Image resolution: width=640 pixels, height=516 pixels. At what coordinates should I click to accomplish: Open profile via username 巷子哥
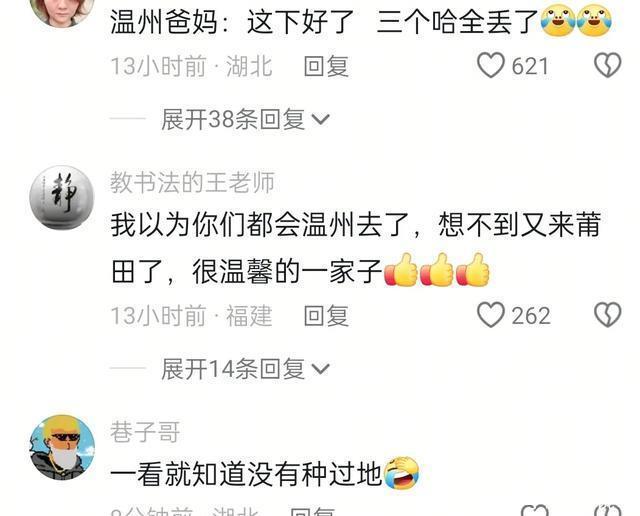145,432
